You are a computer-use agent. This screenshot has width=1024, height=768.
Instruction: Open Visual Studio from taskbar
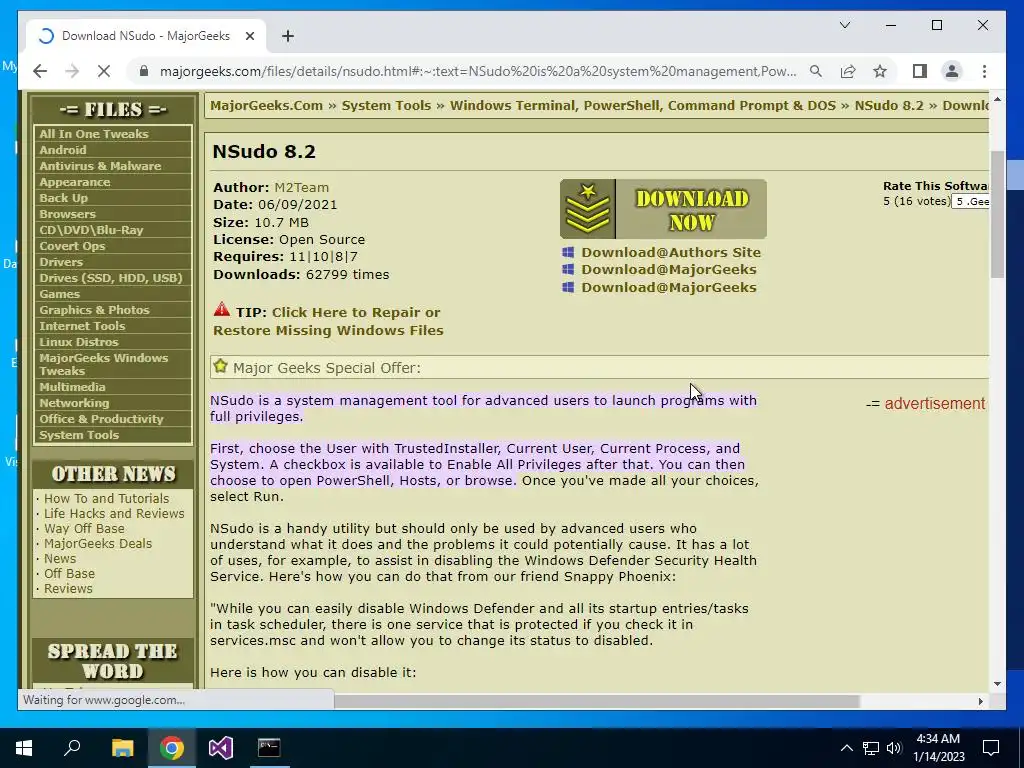tap(221, 748)
